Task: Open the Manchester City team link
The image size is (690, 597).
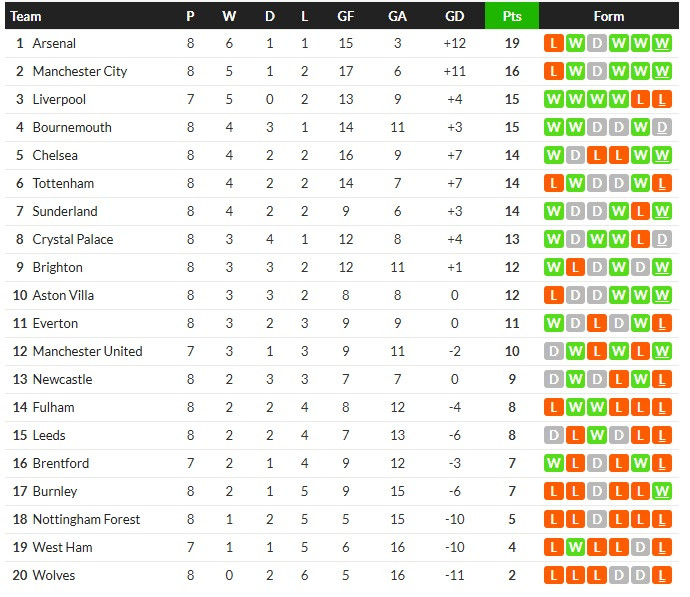Action: click(x=80, y=72)
